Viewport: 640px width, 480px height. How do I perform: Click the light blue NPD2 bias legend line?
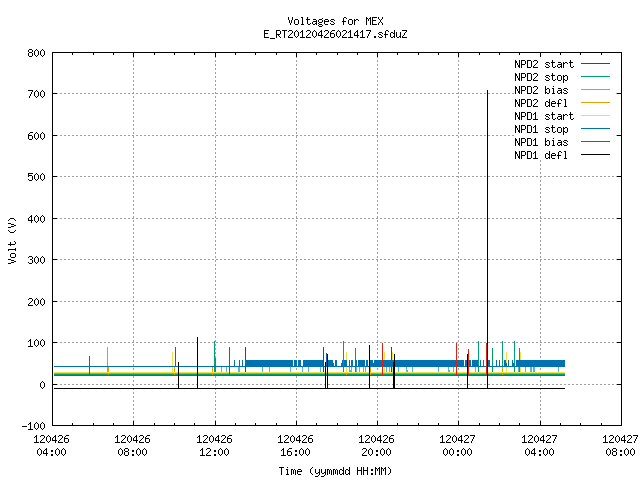pyautogui.click(x=595, y=90)
